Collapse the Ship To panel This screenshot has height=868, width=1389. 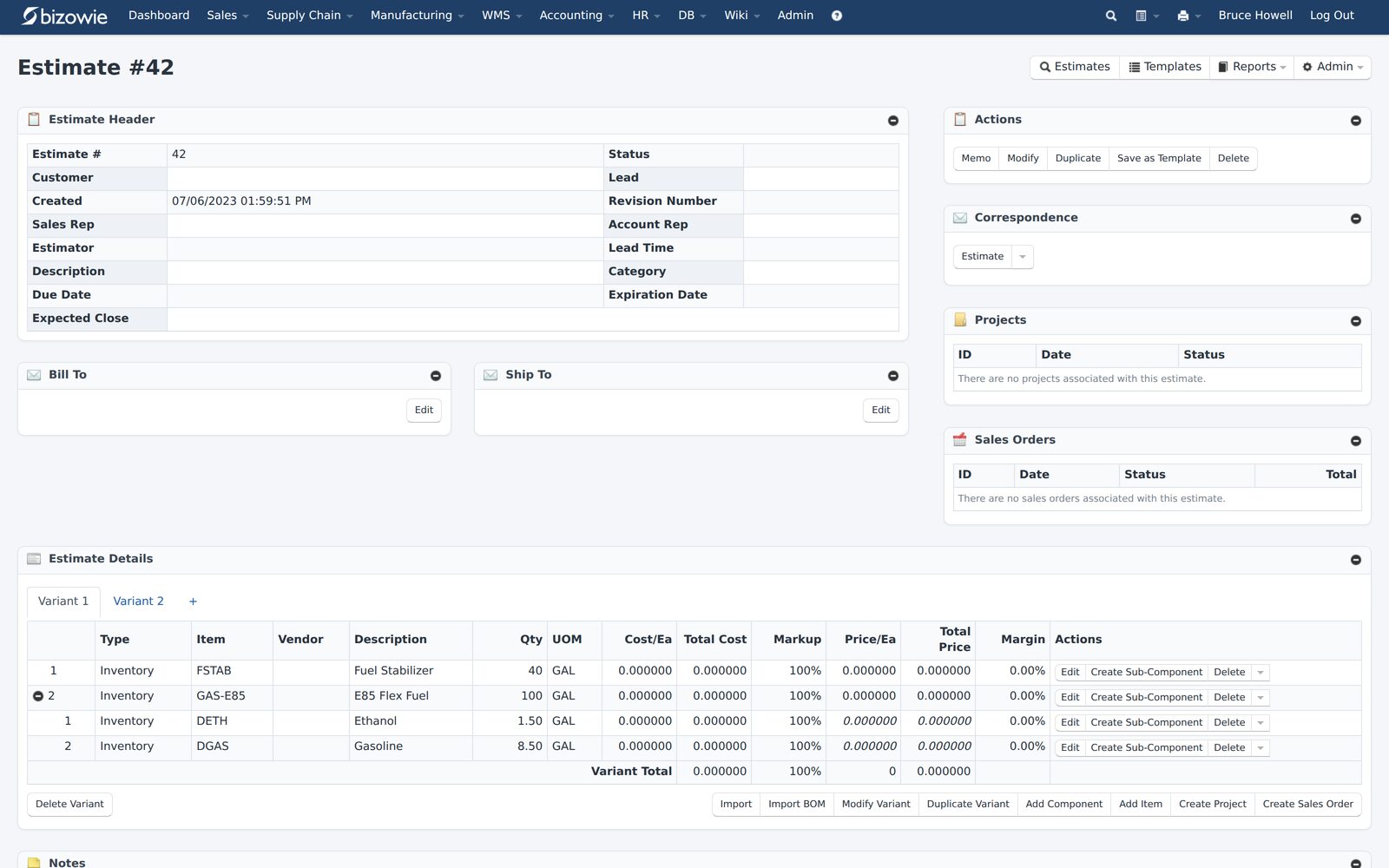tap(893, 376)
